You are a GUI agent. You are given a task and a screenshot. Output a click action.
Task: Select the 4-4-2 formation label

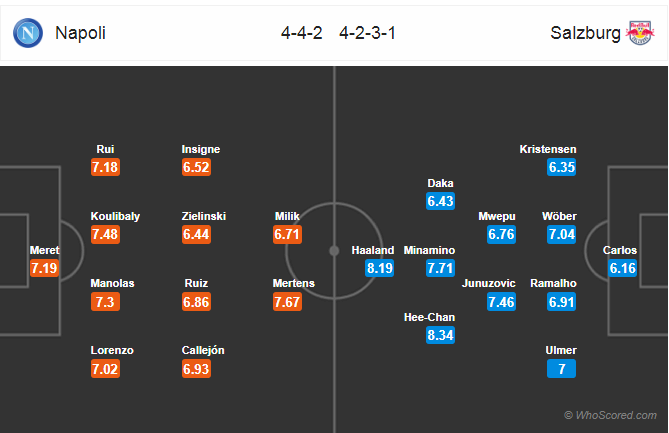[x=302, y=33]
